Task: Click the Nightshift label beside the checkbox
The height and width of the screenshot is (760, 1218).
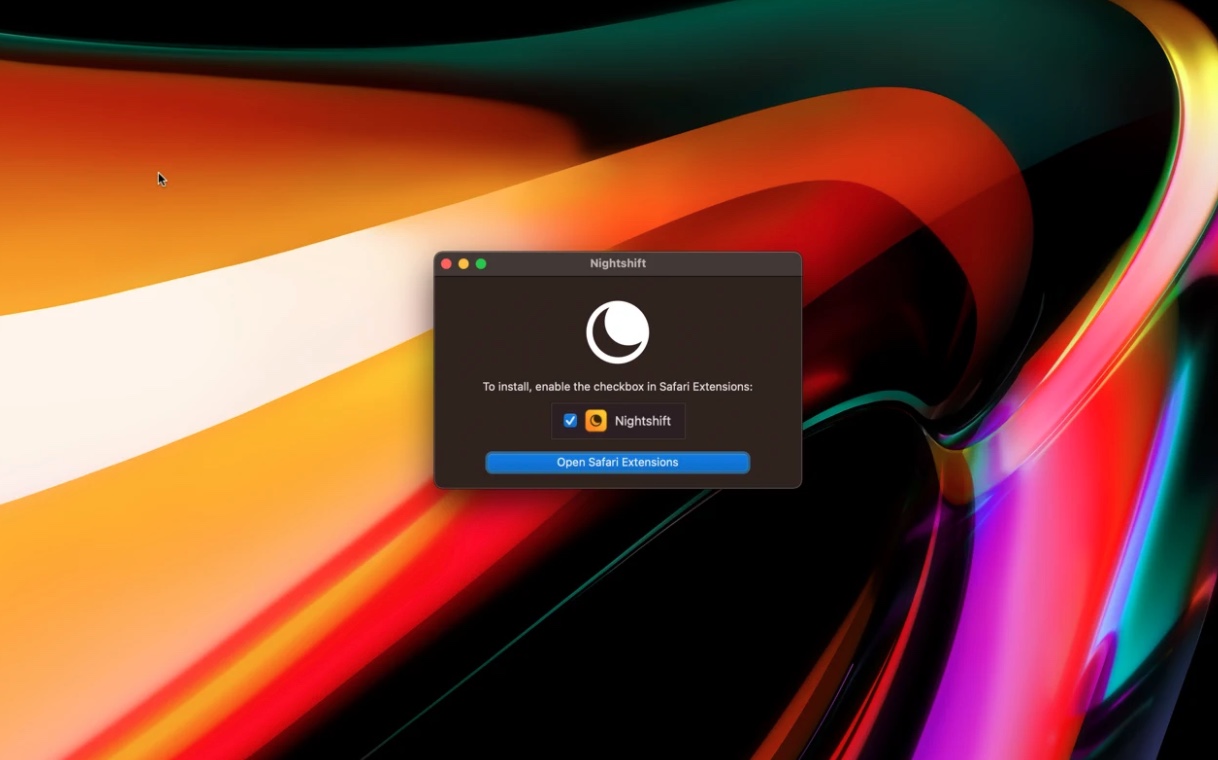Action: point(642,421)
